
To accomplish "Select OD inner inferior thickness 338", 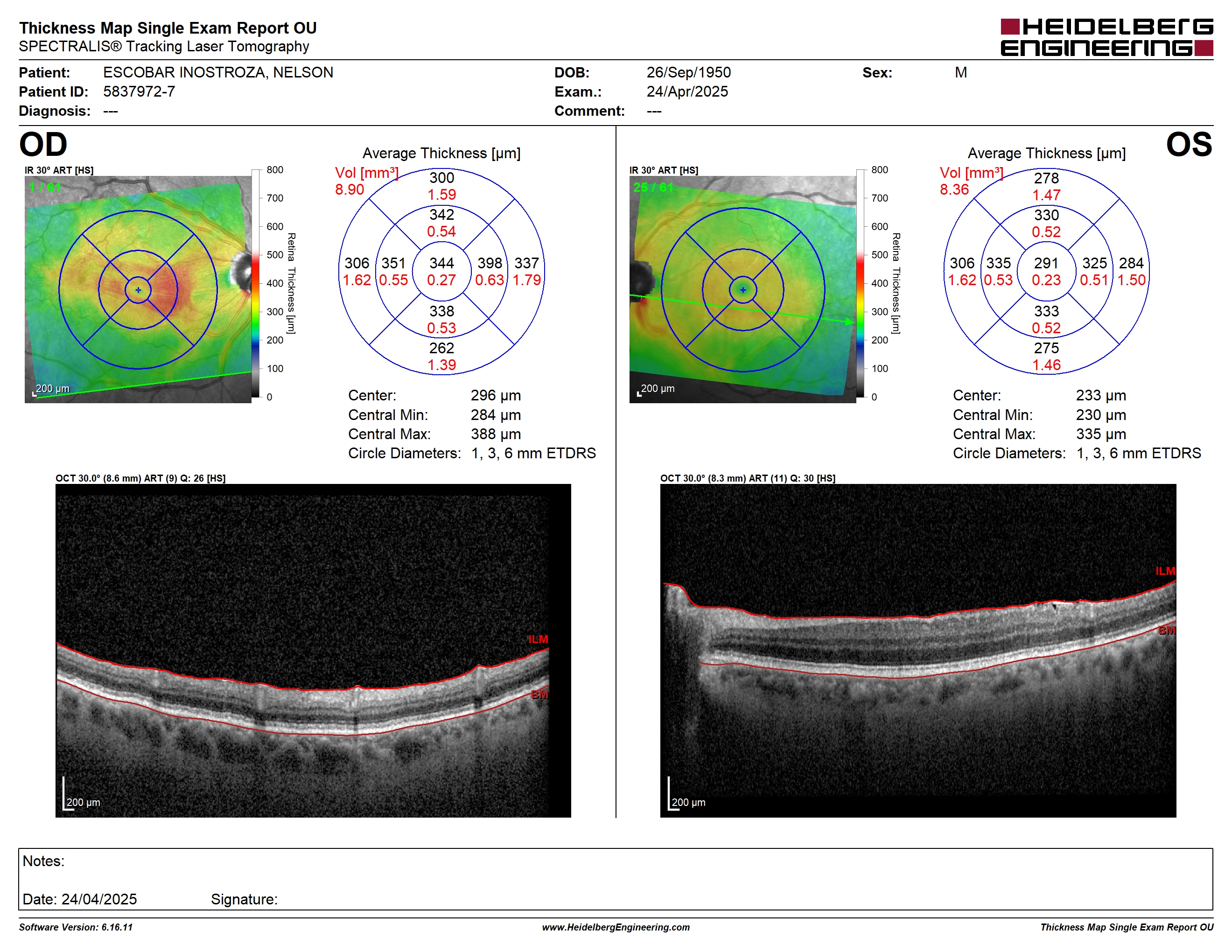I will click(441, 311).
